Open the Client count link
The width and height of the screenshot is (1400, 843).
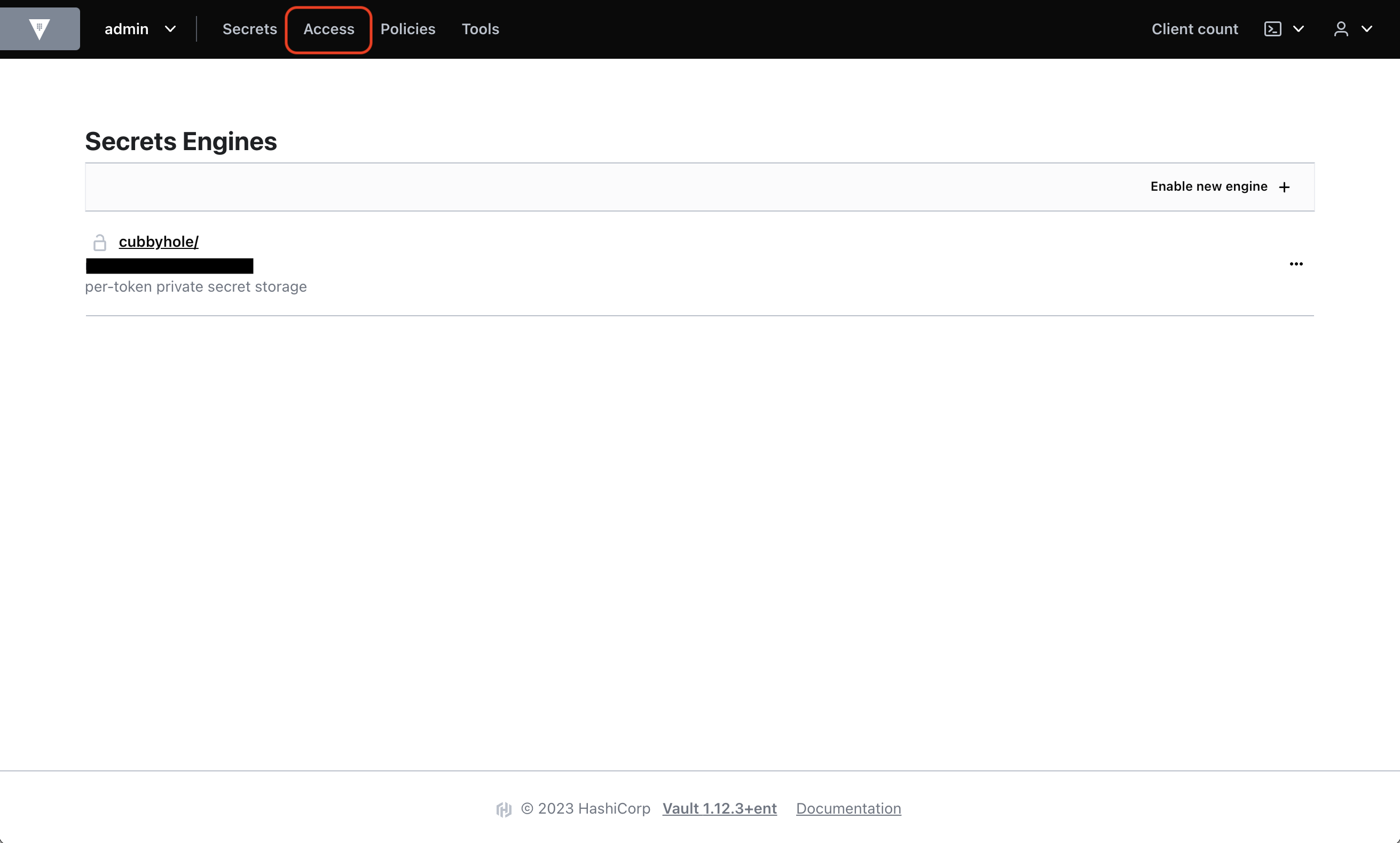(x=1194, y=29)
